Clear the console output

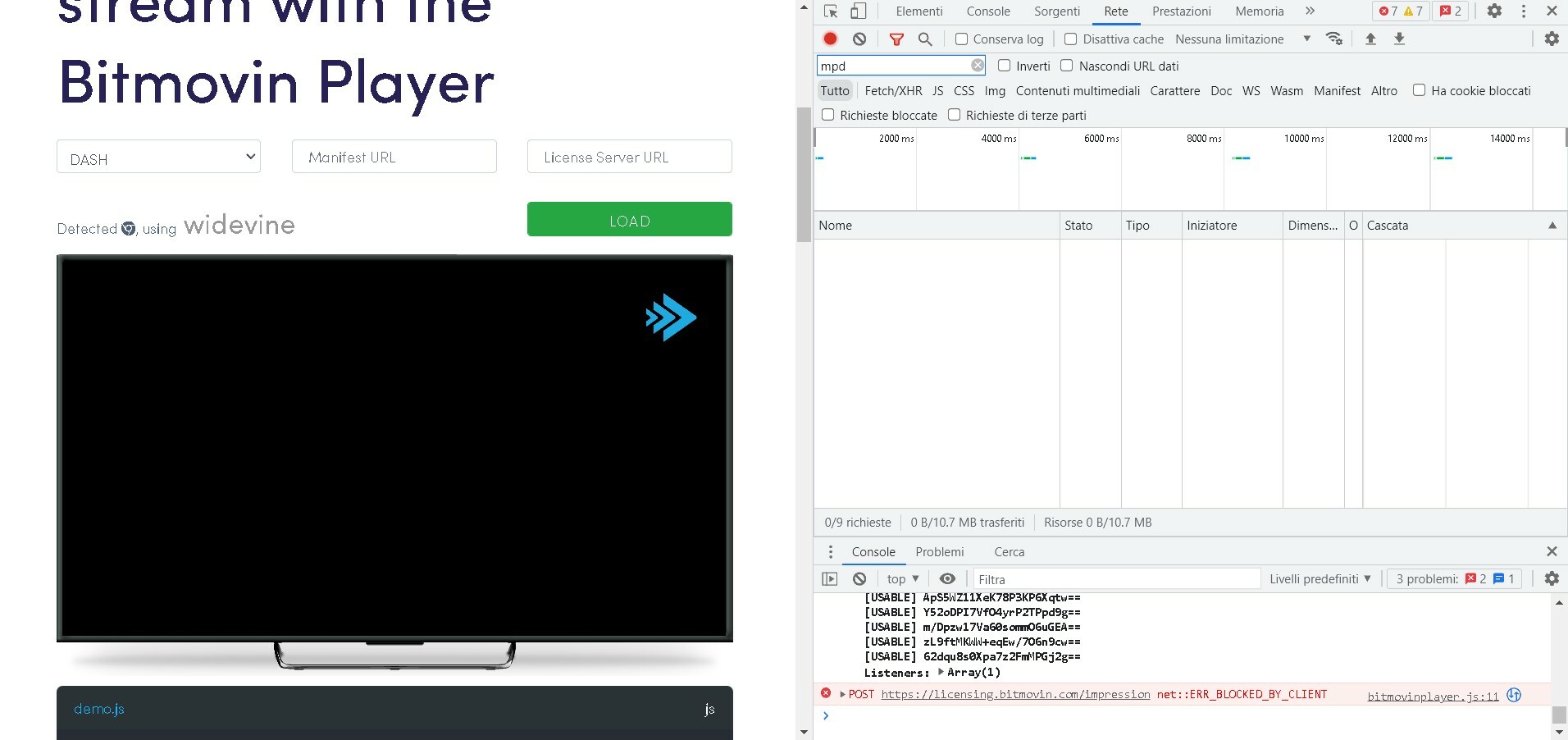click(x=859, y=579)
